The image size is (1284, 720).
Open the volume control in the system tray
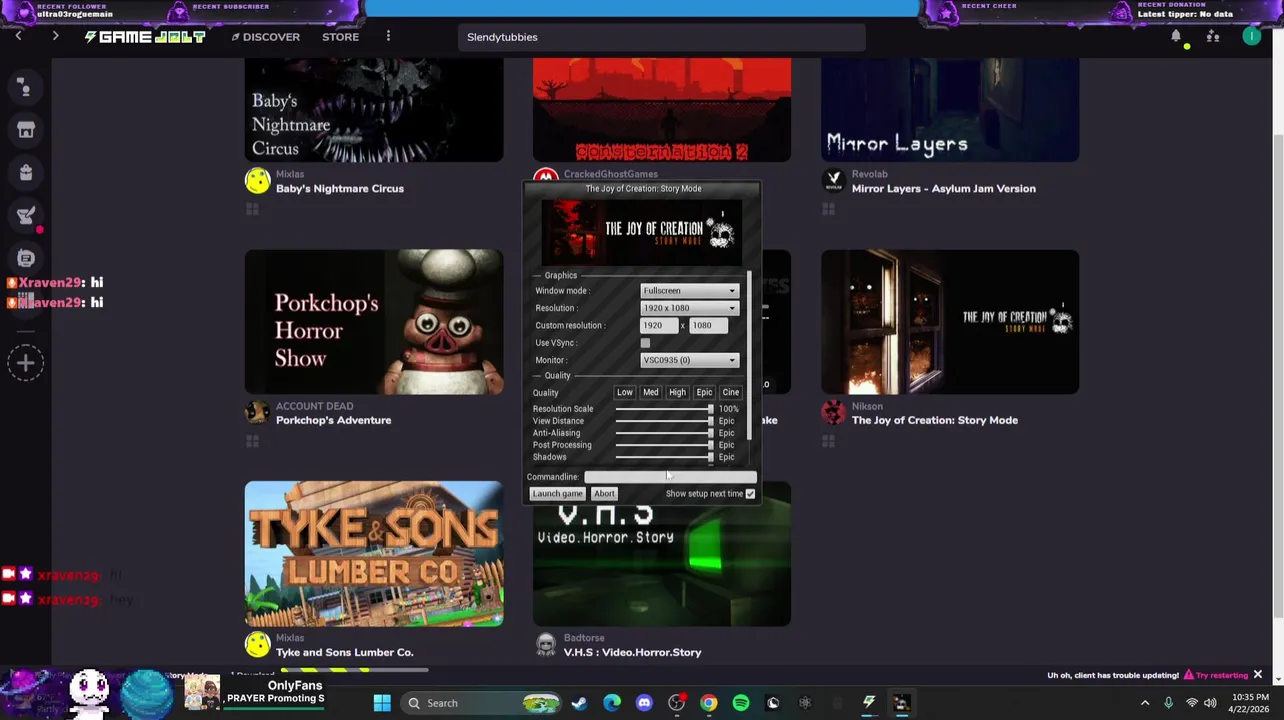(1210, 703)
